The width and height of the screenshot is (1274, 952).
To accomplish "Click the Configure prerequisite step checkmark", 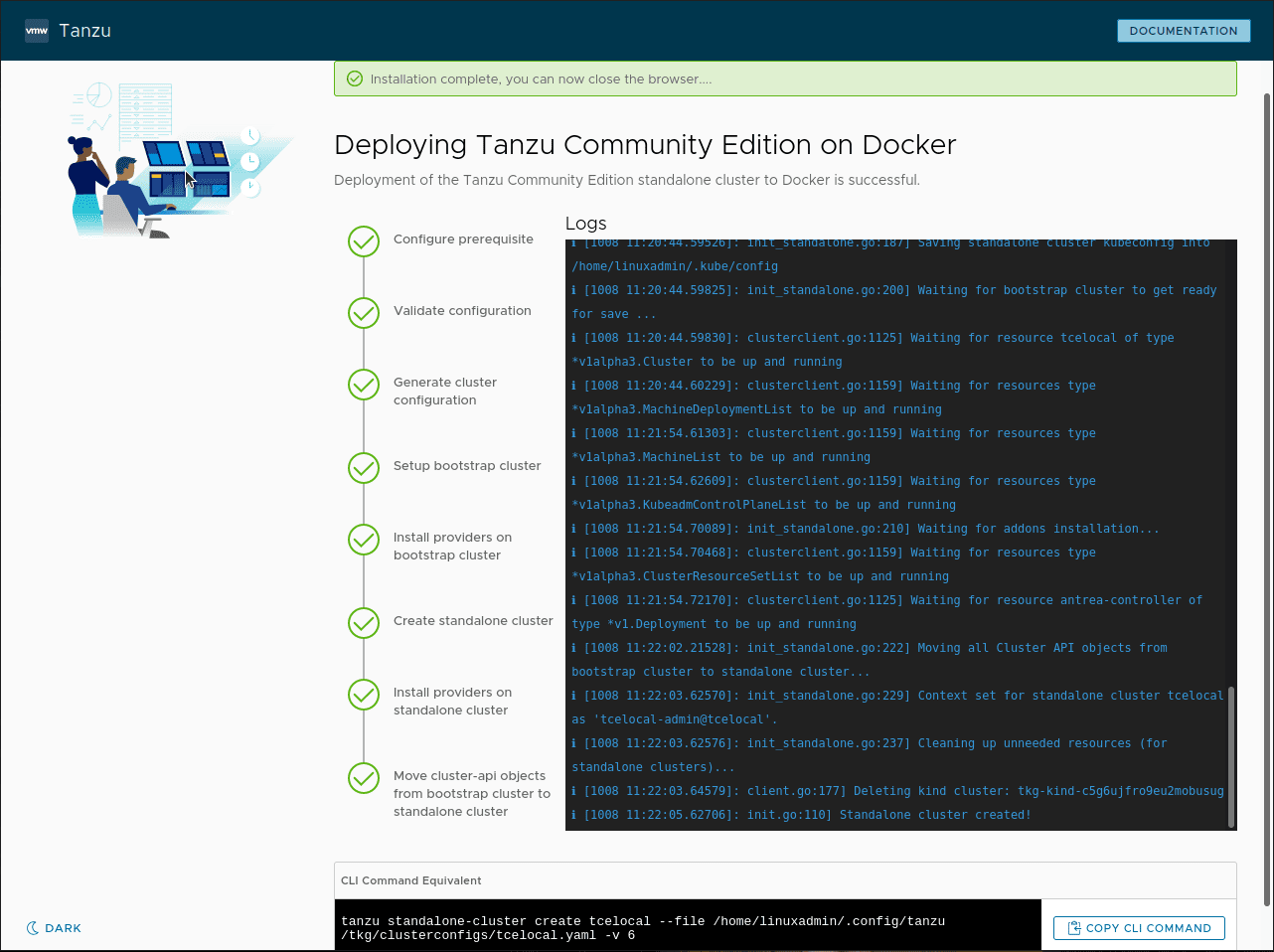I will coord(364,241).
